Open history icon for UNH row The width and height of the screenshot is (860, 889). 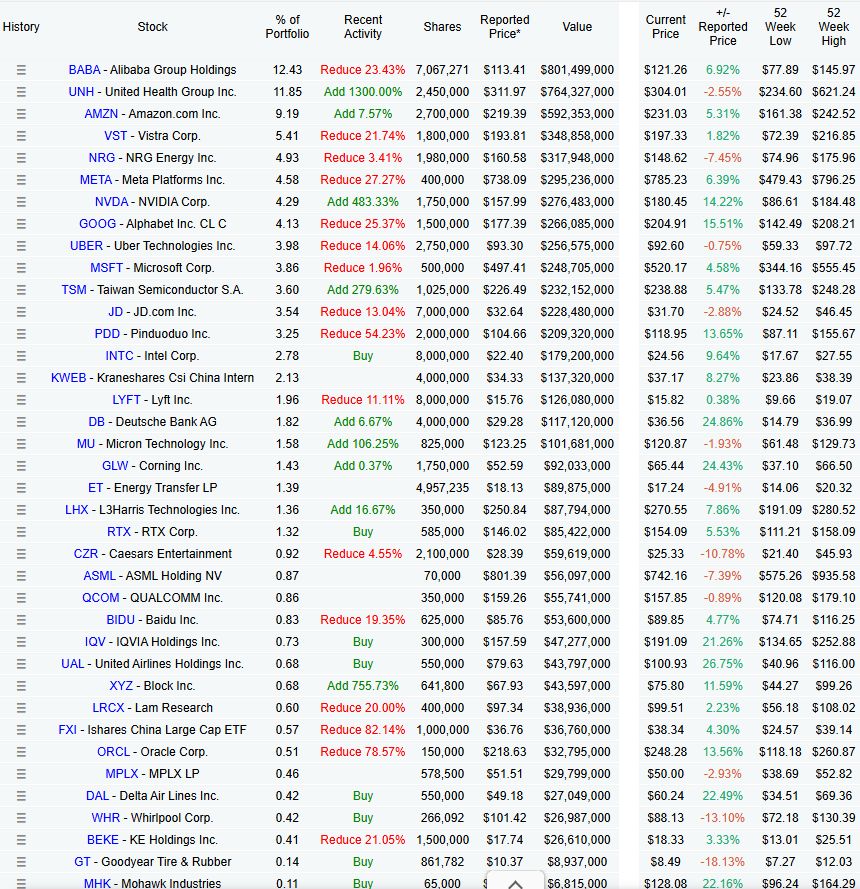click(x=22, y=92)
